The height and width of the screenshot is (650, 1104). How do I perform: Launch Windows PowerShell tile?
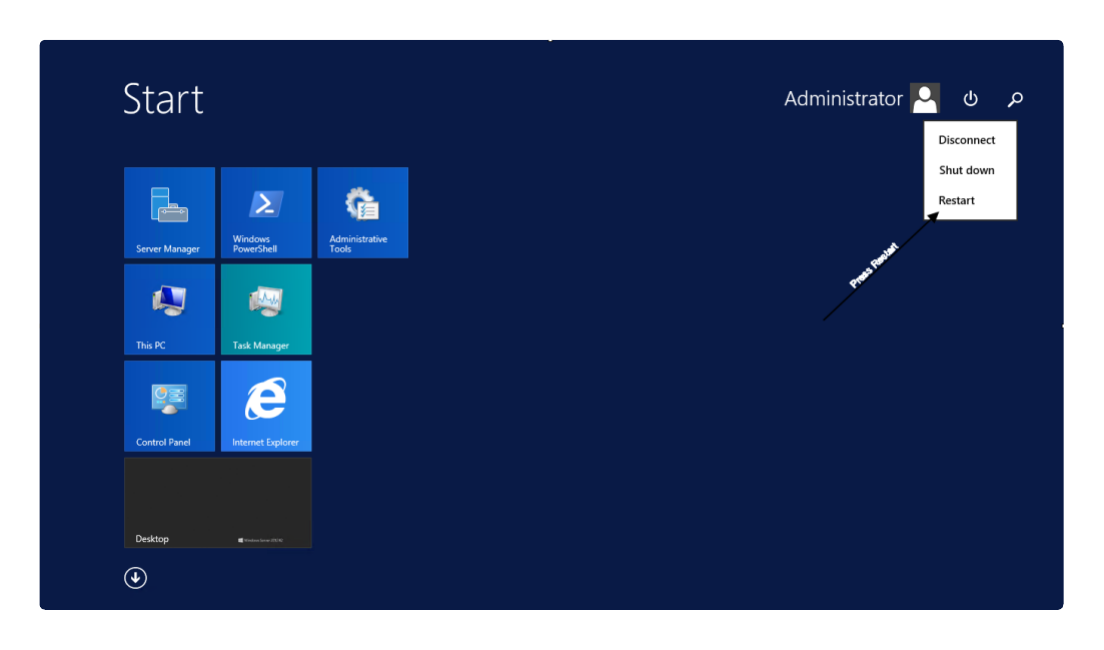click(266, 213)
